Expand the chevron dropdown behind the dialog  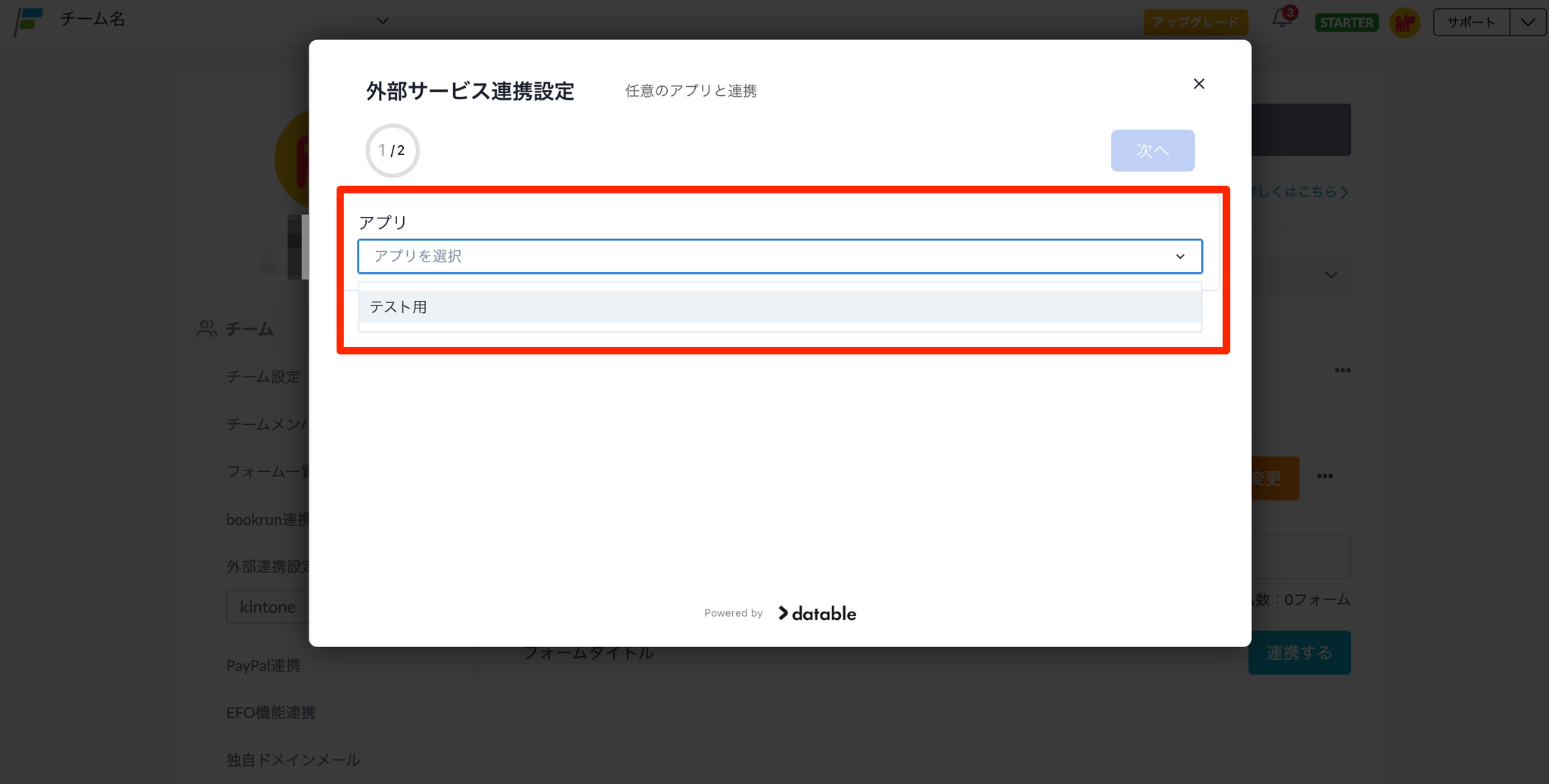tap(1331, 274)
